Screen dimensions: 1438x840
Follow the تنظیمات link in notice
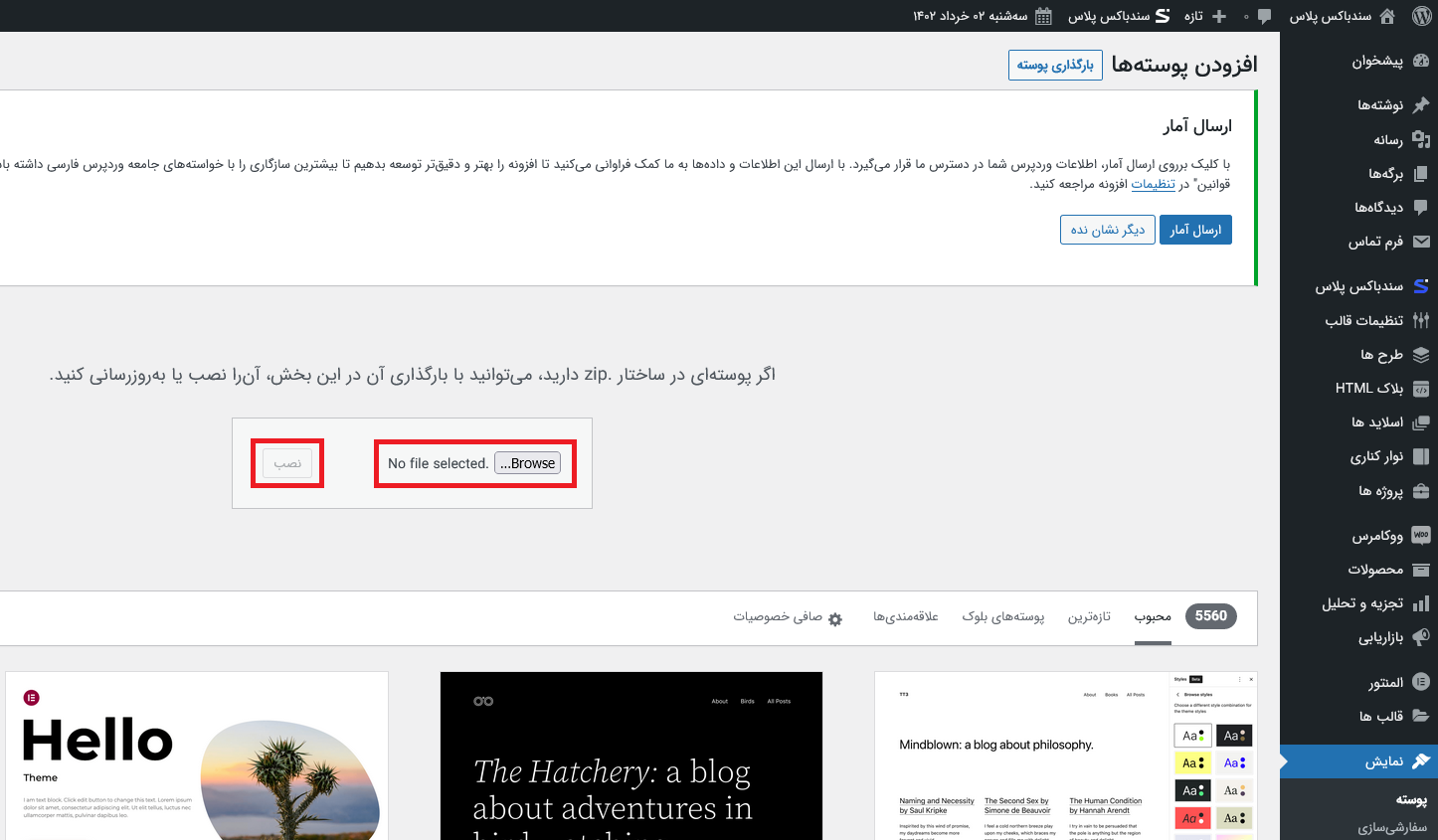coord(1153,184)
